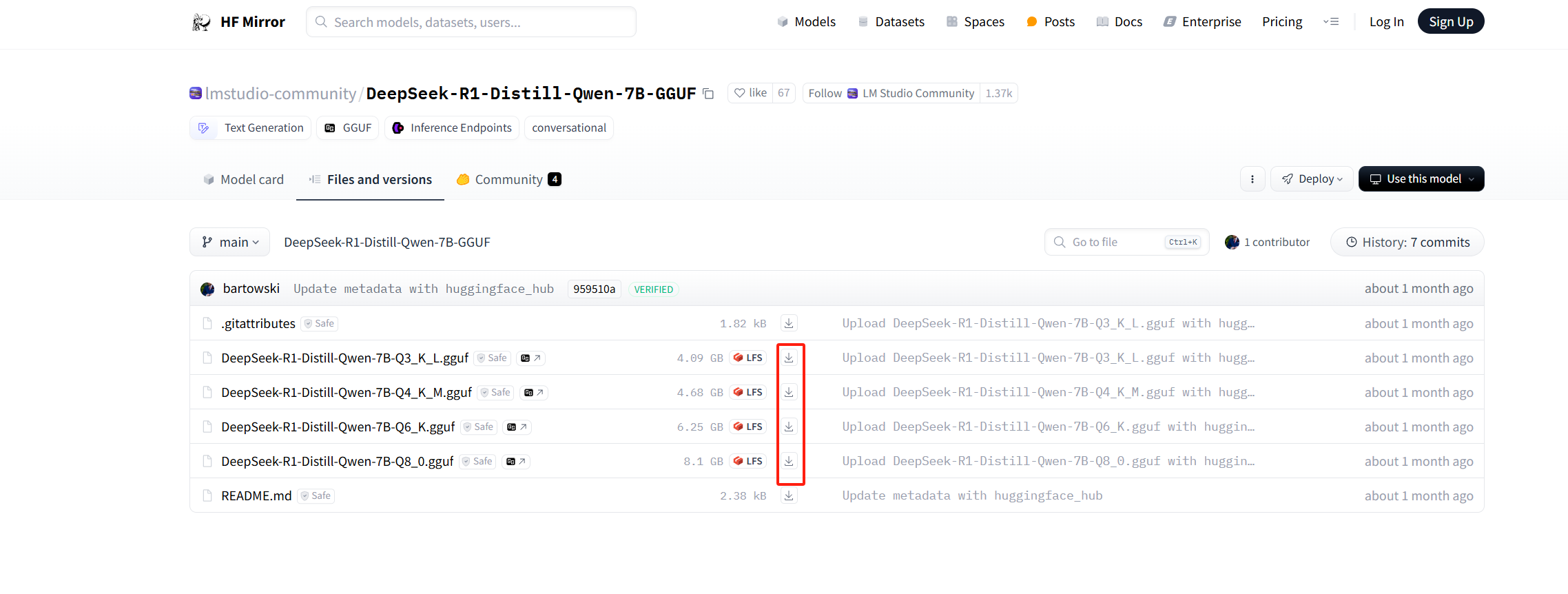Click the LFS badge on Q3_K_L row
This screenshot has width=1568, height=594.
click(748, 358)
